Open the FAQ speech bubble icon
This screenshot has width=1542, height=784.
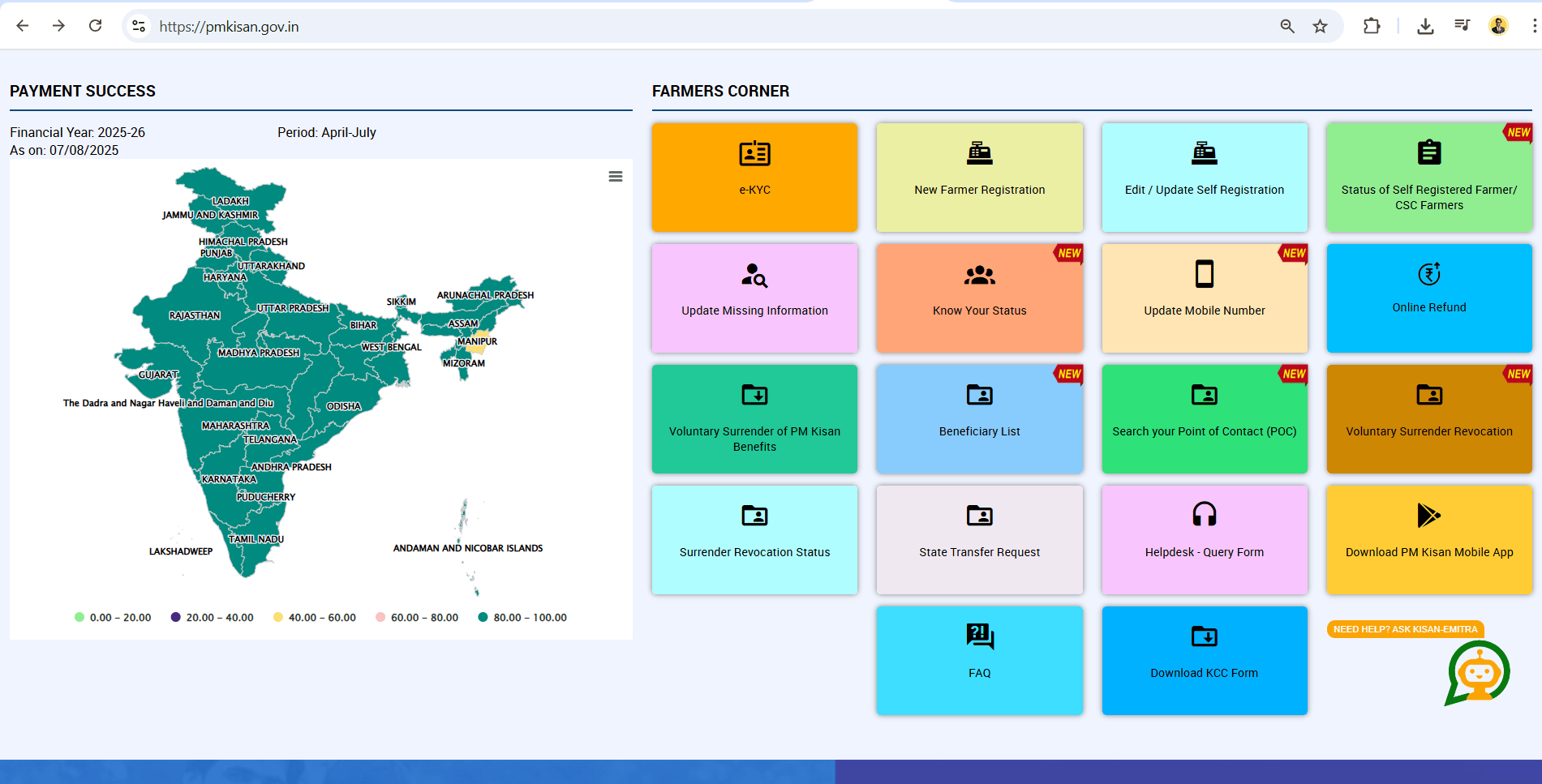tap(979, 636)
